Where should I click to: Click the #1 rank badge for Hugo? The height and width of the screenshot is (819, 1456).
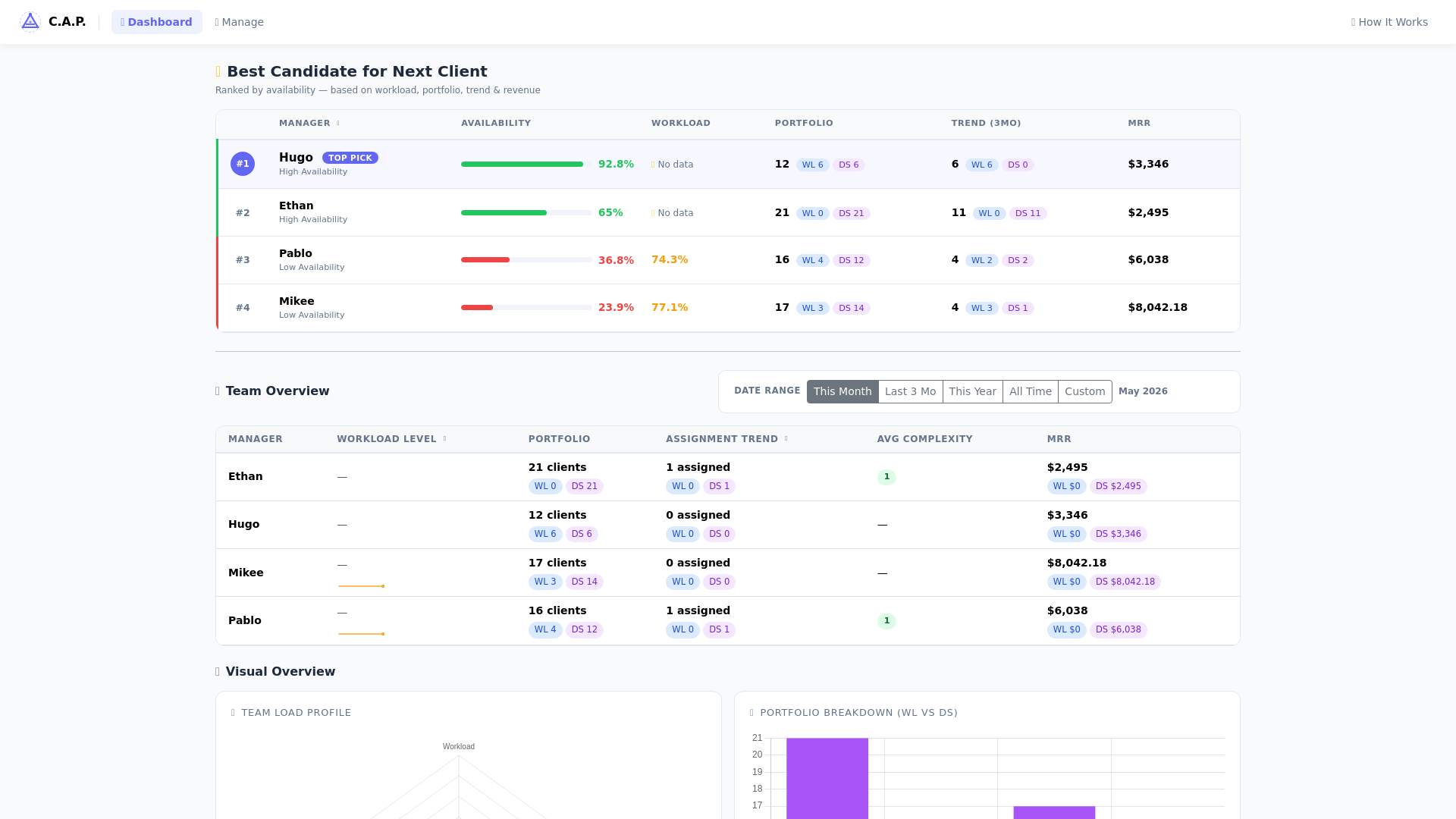pyautogui.click(x=243, y=164)
